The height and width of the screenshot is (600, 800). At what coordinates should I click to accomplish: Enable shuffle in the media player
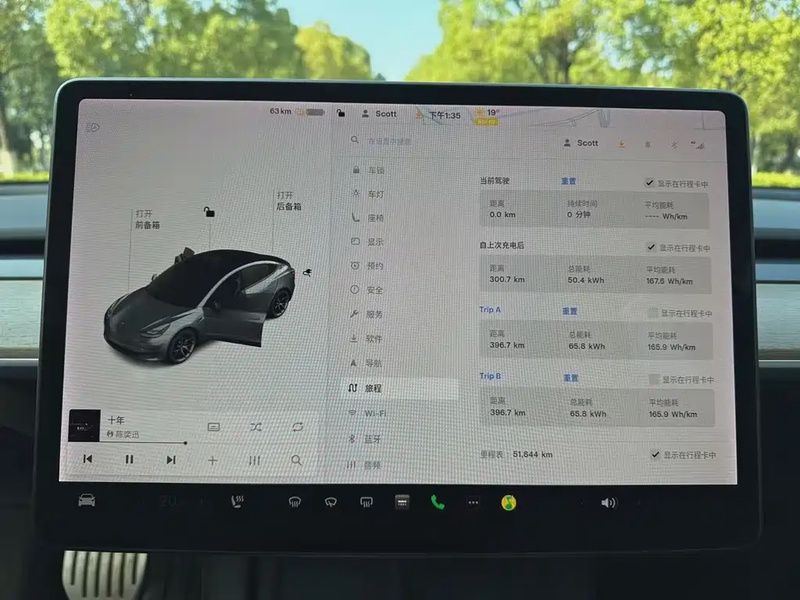pos(256,427)
